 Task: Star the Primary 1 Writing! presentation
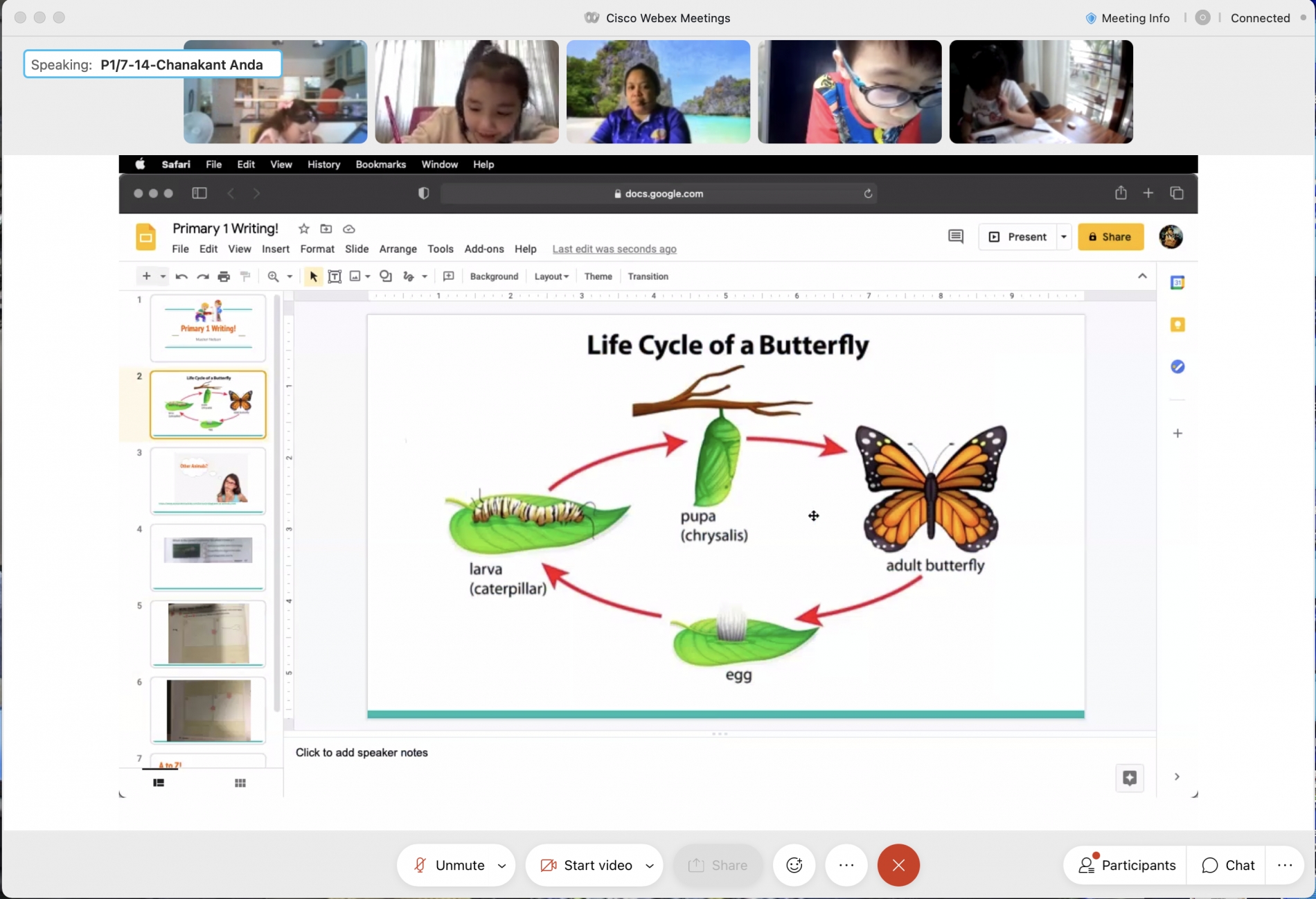pos(303,229)
